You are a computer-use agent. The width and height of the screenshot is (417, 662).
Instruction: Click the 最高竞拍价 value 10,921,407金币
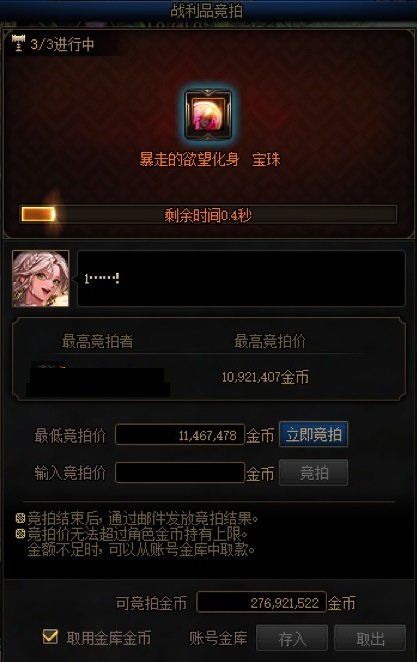265,377
